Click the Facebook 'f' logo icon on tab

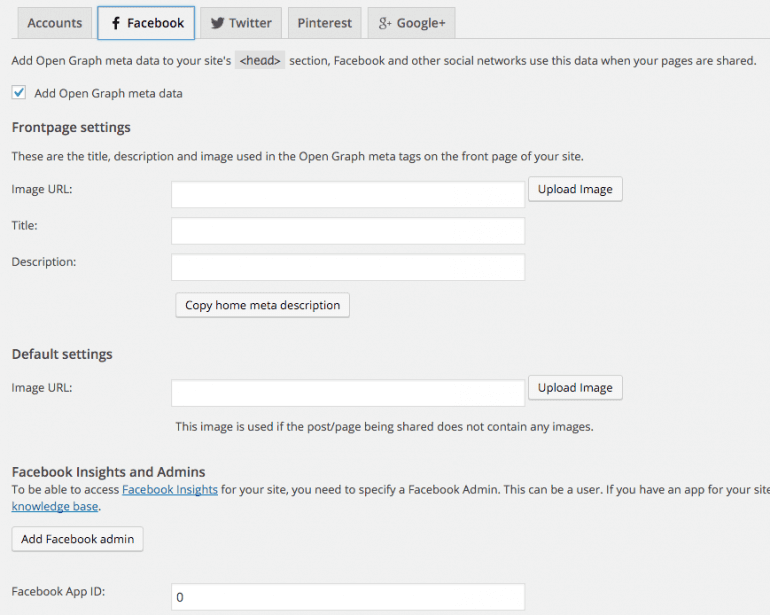click(x=116, y=23)
